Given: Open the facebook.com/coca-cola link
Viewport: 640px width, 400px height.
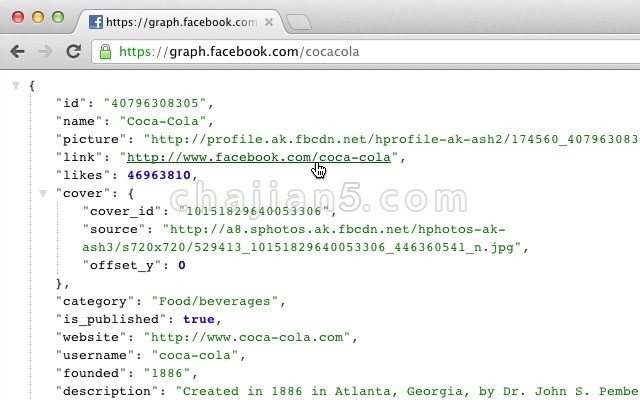Looking at the screenshot, I should click(259, 157).
